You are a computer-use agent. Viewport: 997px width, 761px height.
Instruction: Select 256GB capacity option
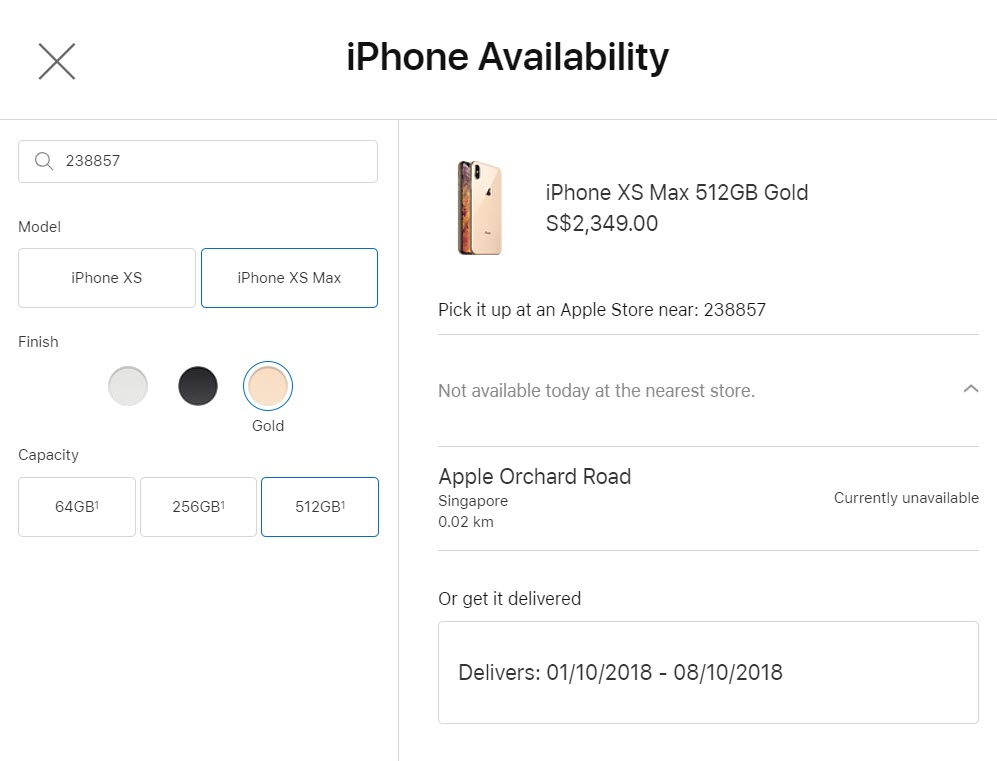pyautogui.click(x=198, y=507)
